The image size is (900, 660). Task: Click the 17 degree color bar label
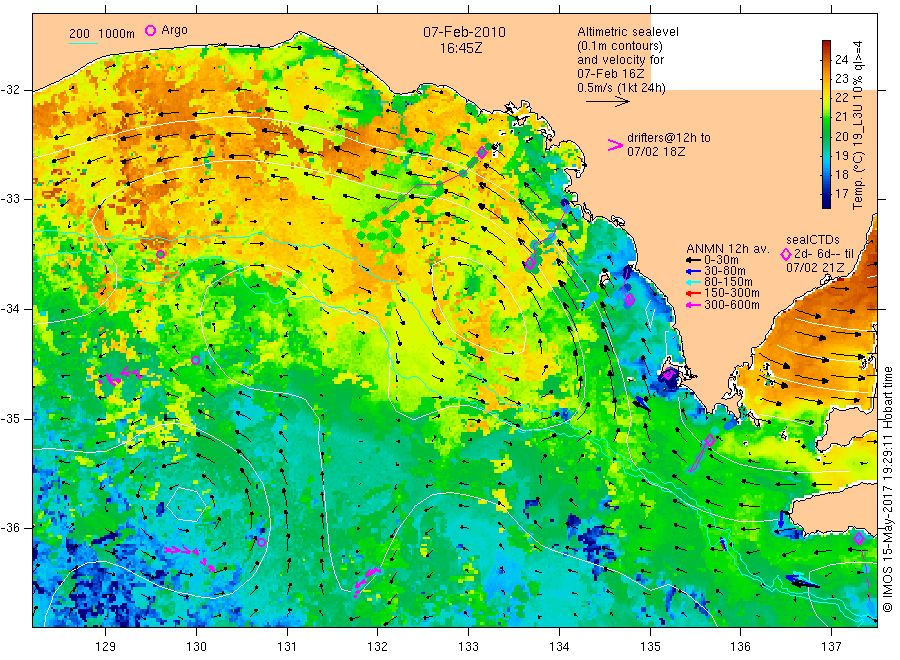pos(841,193)
